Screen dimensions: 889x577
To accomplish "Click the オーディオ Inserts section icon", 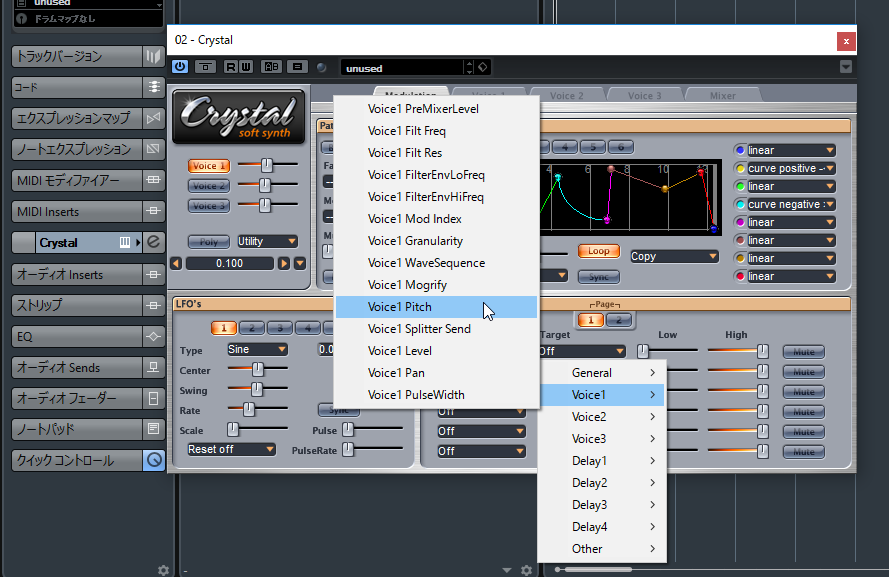I will (153, 274).
